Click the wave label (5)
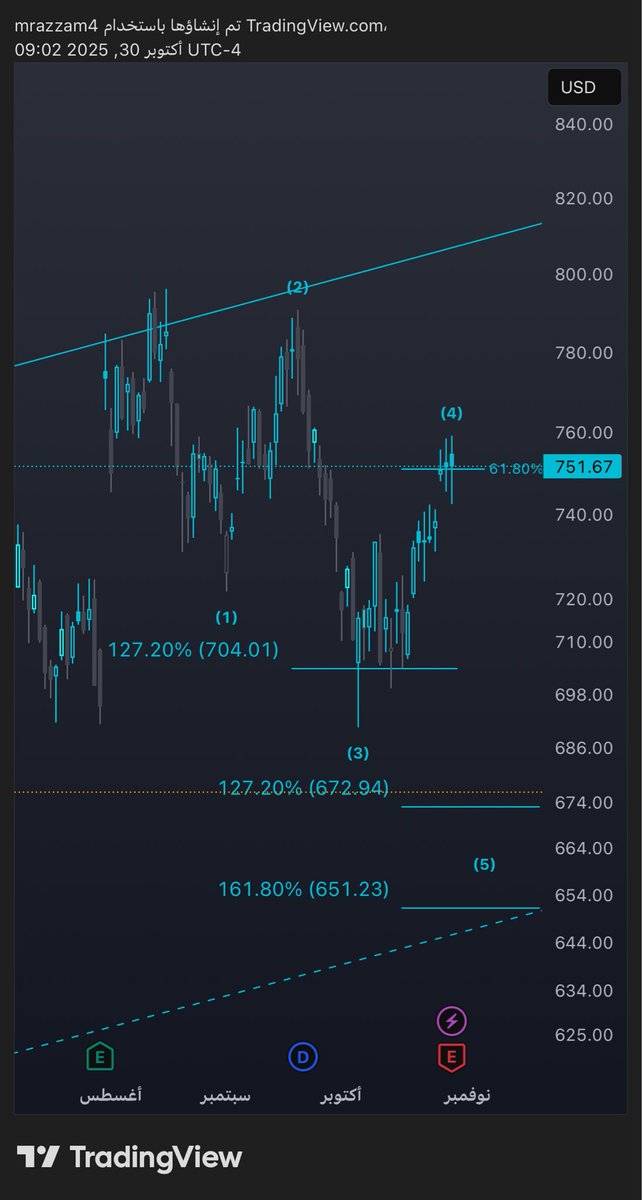The image size is (642, 1200). coord(485,864)
